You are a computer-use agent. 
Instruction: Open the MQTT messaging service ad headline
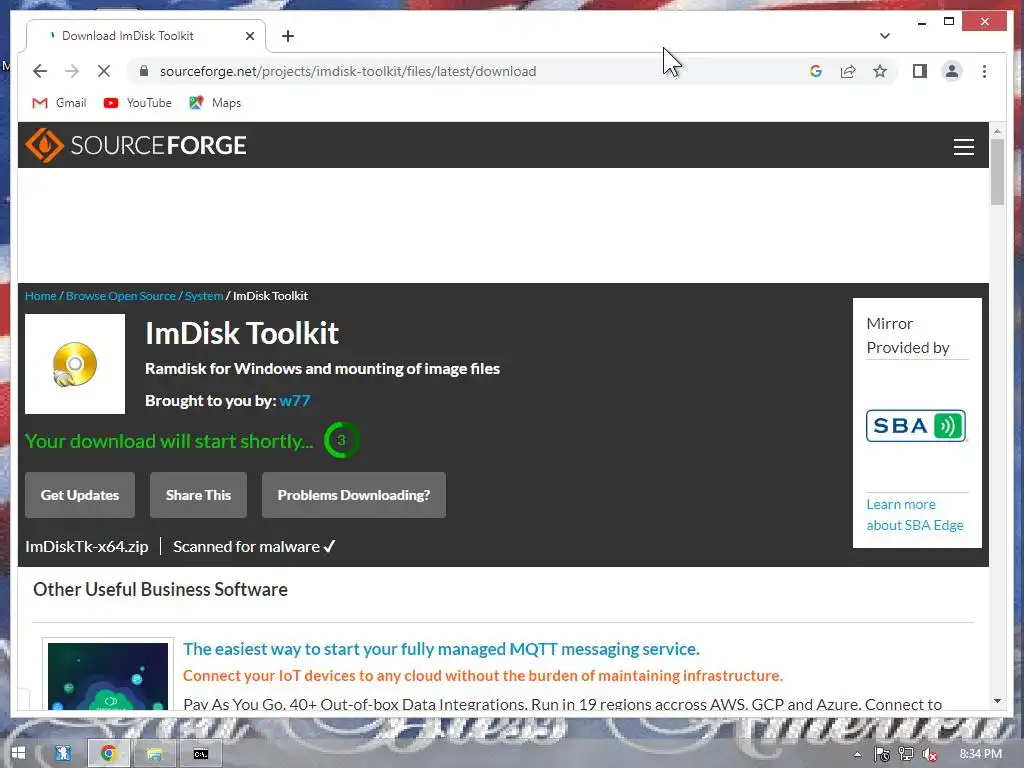coord(441,649)
